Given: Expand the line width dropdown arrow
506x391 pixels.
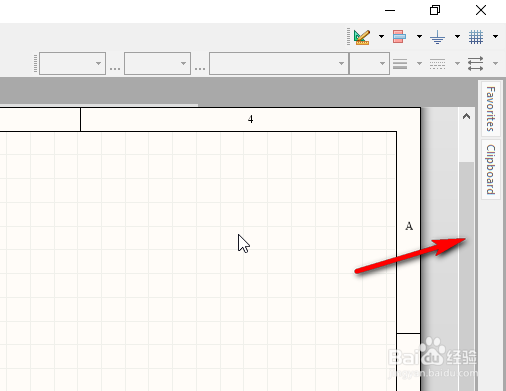Looking at the screenshot, I should [x=419, y=63].
